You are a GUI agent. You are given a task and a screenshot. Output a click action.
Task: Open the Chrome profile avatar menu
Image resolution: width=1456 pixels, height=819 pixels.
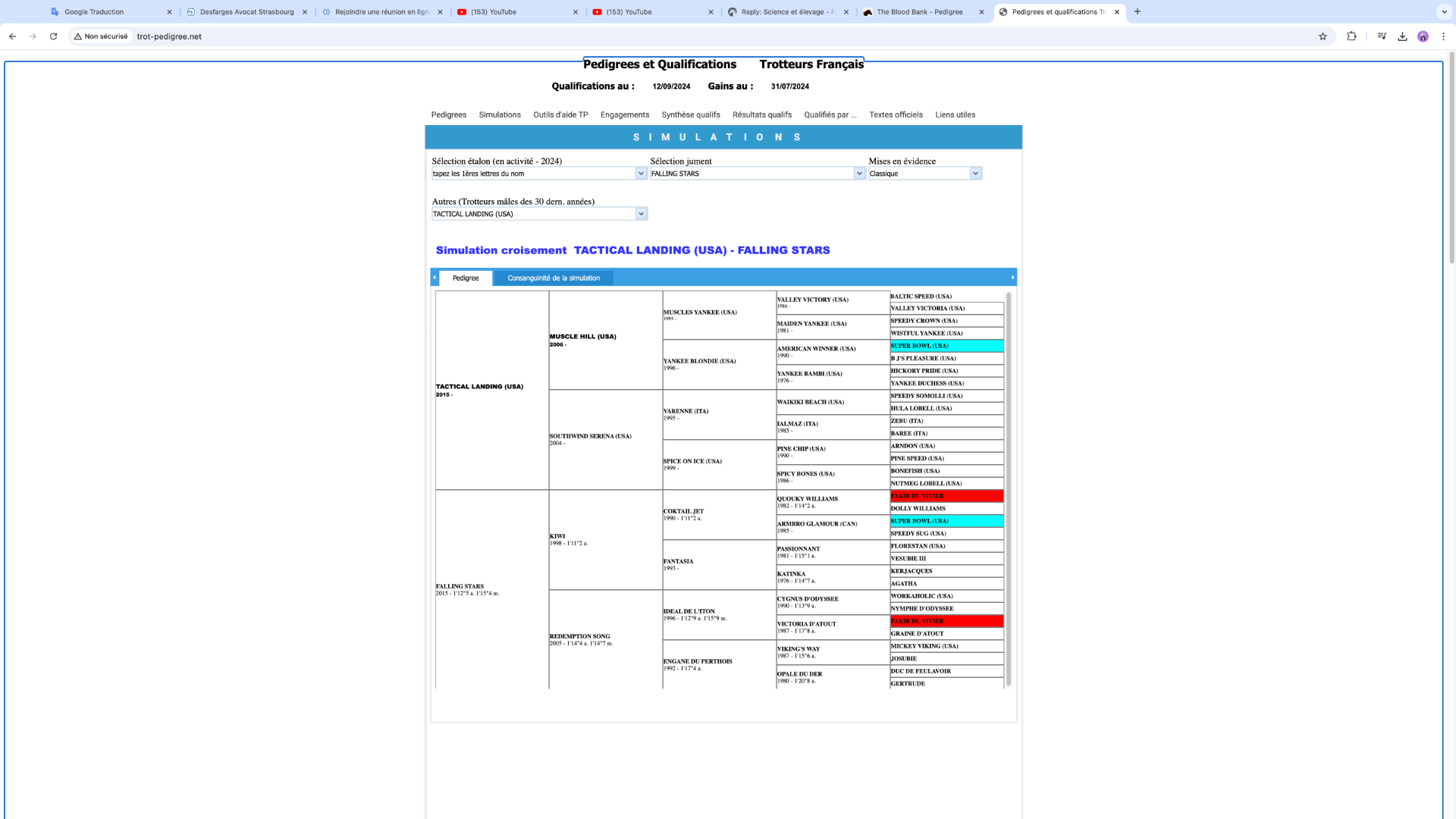coord(1423,36)
